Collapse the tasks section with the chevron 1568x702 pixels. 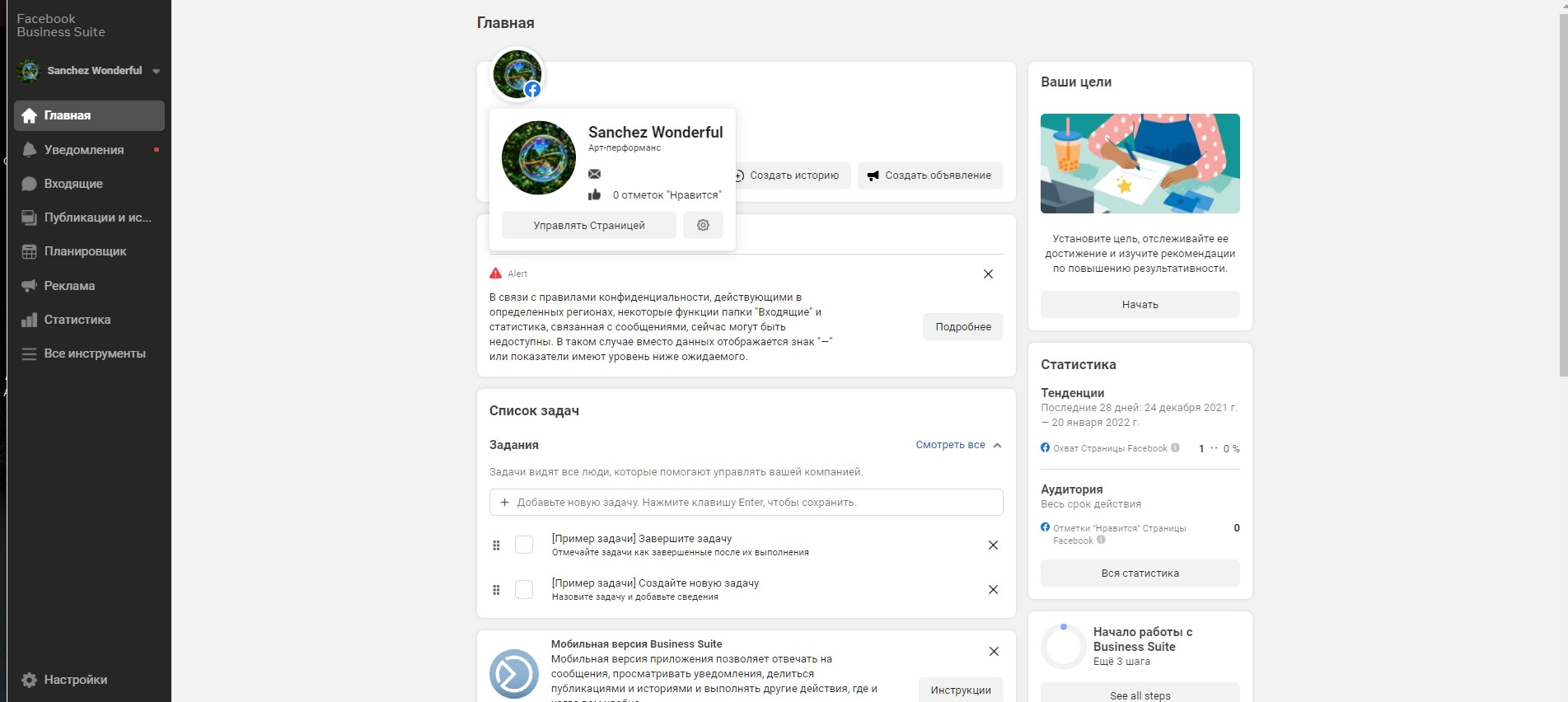pyautogui.click(x=997, y=445)
